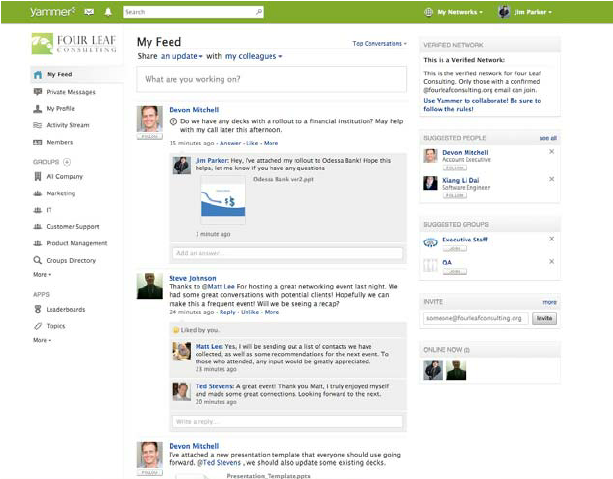
Task: Join the QA group
Action: click(455, 271)
